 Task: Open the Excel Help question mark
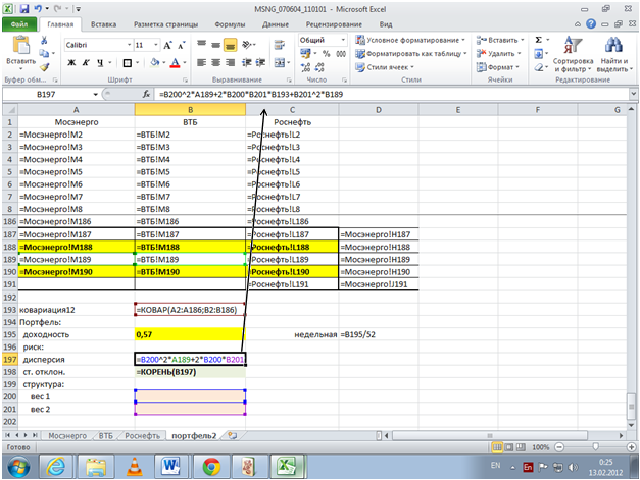[x=591, y=24]
